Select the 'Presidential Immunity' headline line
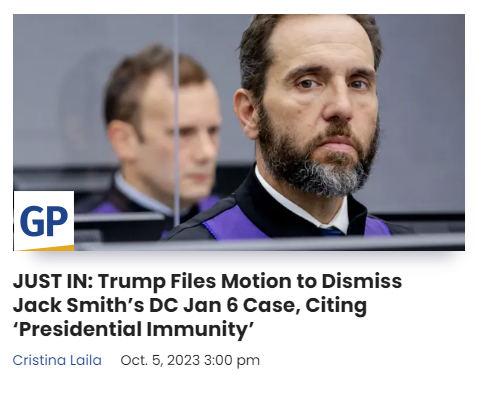Viewport: 484px width, 400px height. [133, 329]
